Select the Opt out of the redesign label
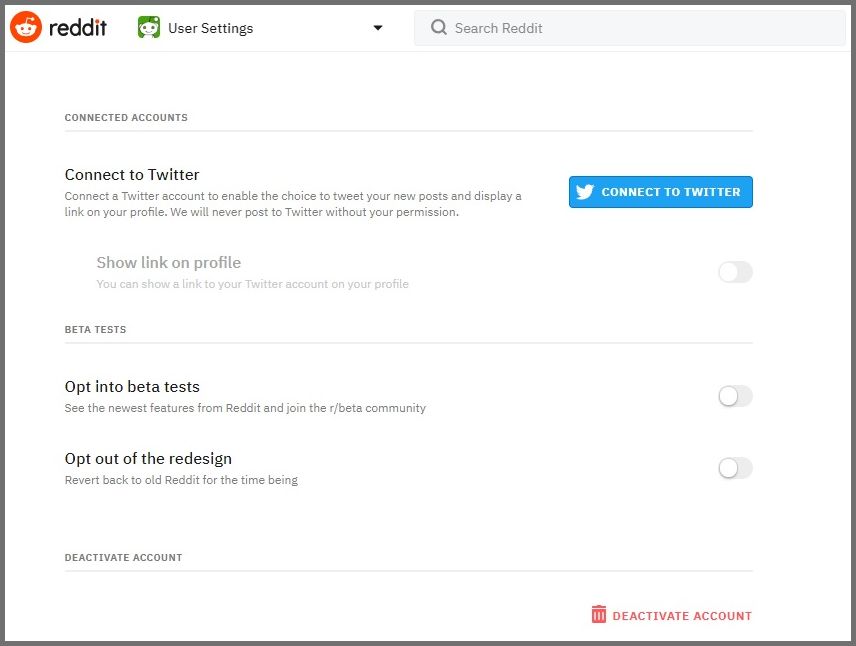 click(148, 459)
